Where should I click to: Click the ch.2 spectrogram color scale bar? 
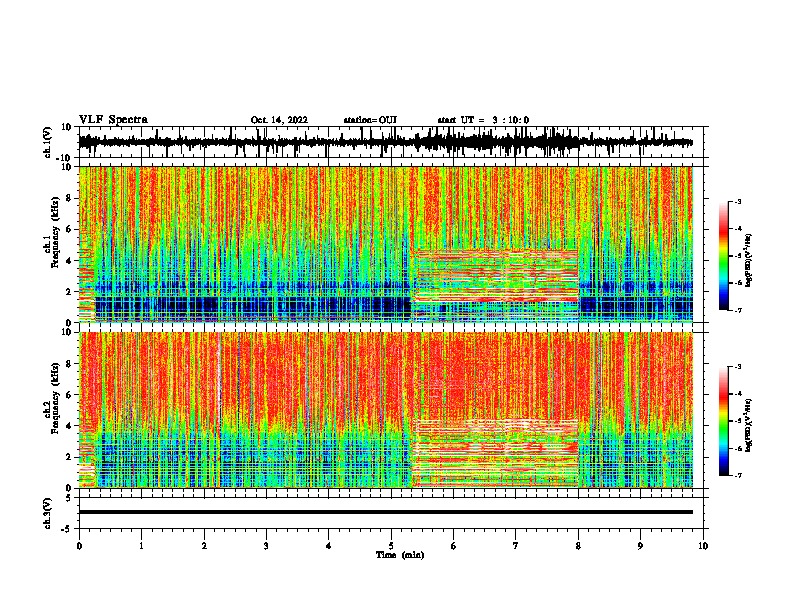(x=723, y=421)
